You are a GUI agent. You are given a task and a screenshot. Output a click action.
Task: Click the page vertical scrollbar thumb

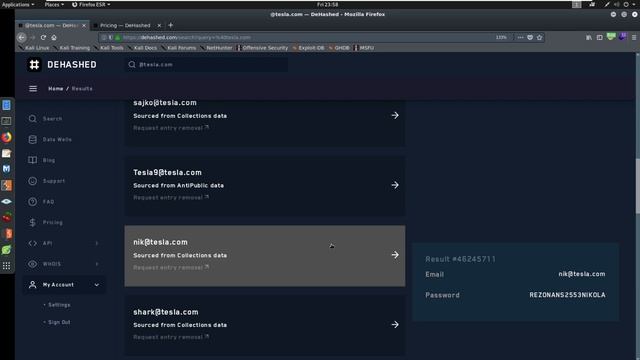click(x=638, y=186)
